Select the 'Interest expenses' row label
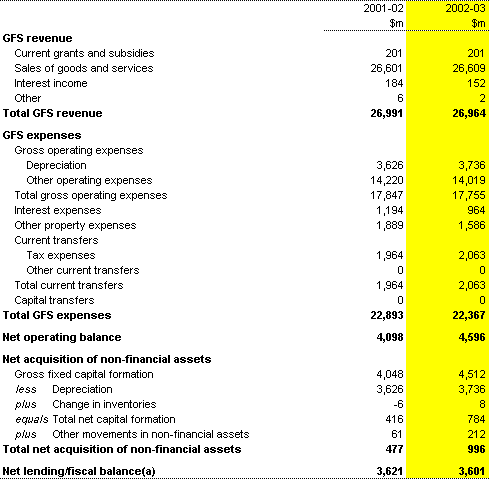Screen dimensions: 489x479 (58, 210)
